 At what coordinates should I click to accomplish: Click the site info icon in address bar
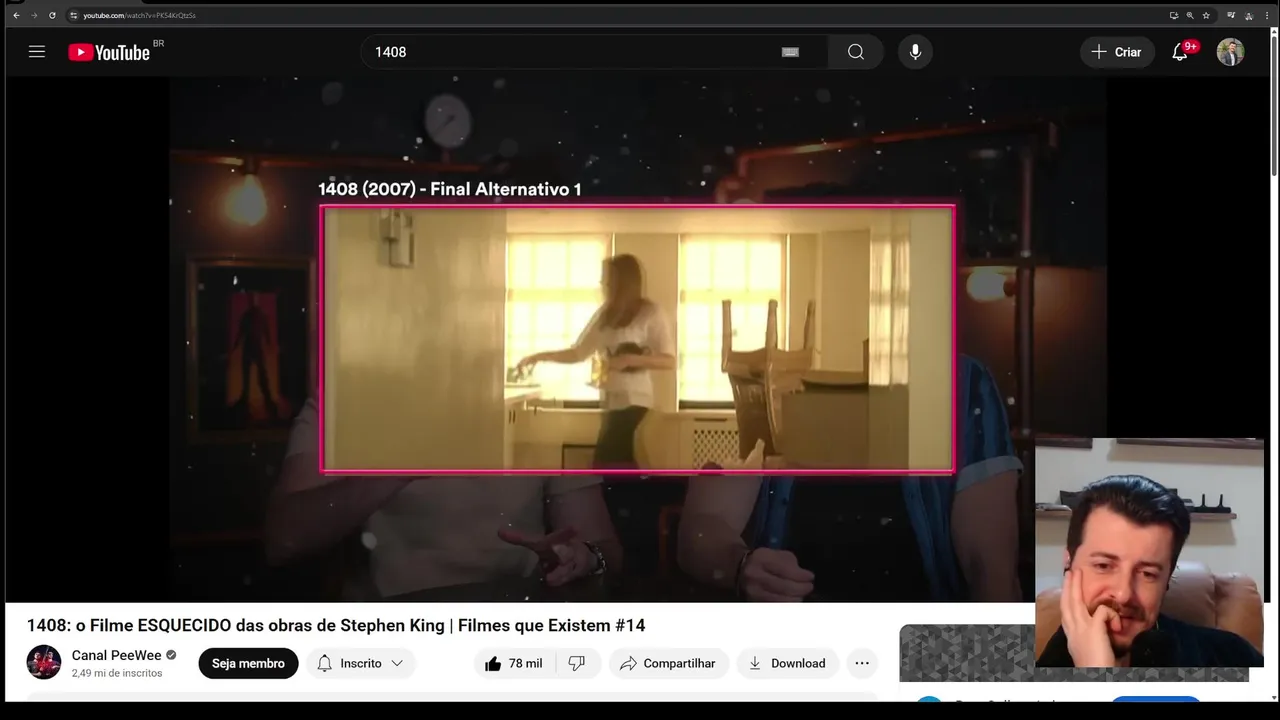(73, 15)
